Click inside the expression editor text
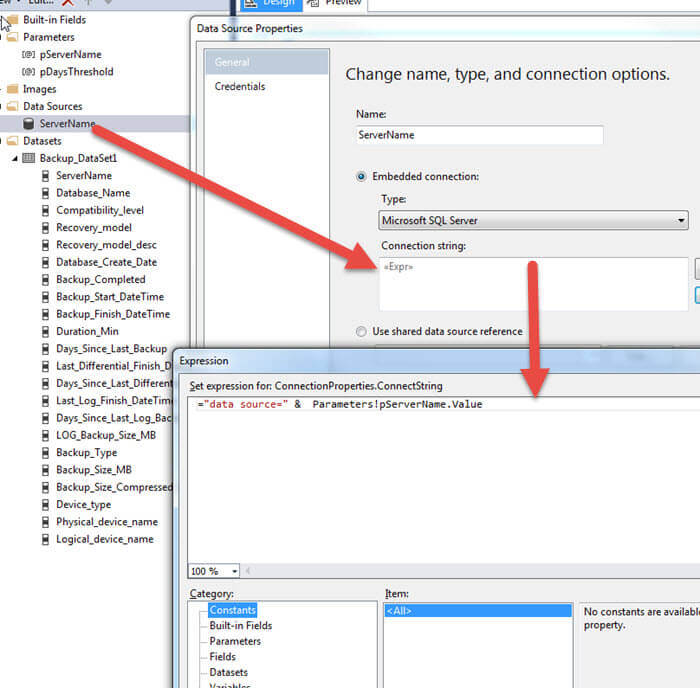The image size is (700, 688). [x=340, y=404]
